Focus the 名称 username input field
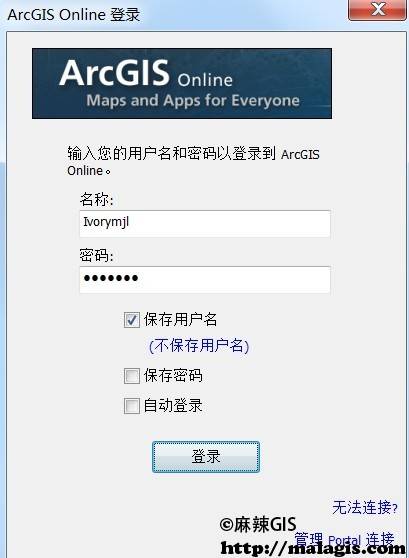The image size is (409, 558). pyautogui.click(x=205, y=223)
